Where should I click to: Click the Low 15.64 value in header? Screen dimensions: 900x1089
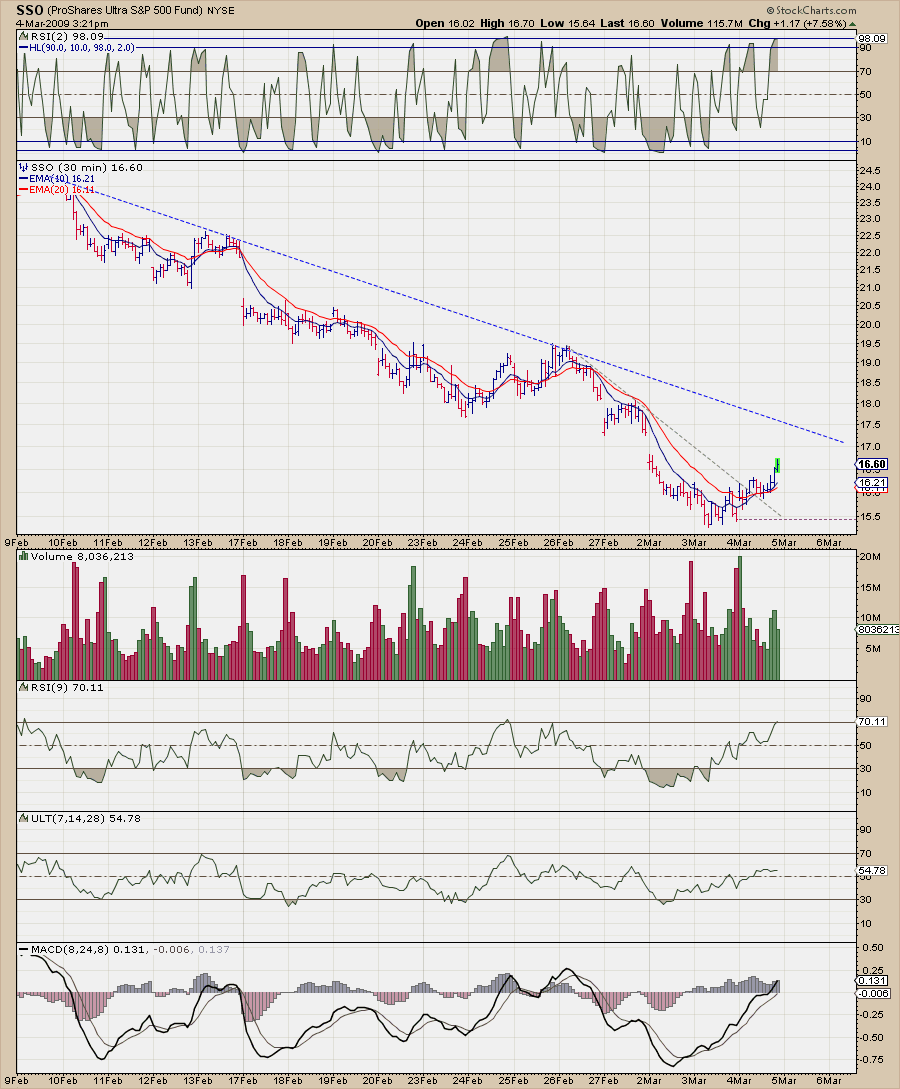[x=567, y=23]
